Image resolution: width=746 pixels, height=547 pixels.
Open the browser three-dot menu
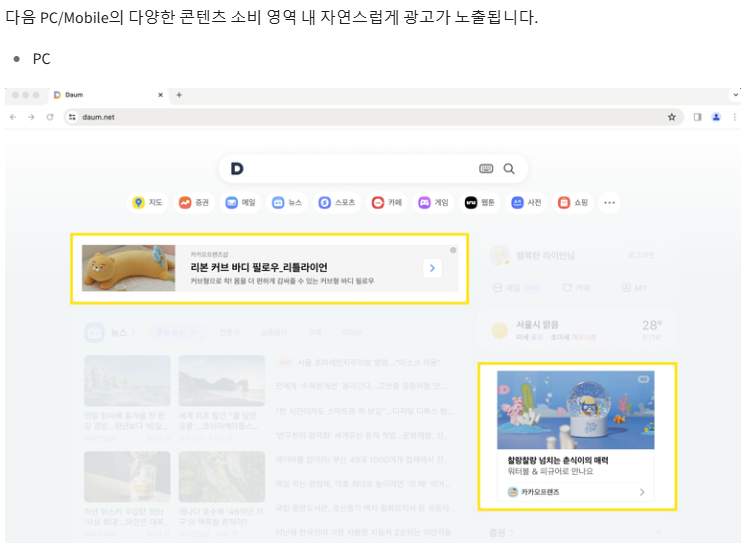[735, 117]
